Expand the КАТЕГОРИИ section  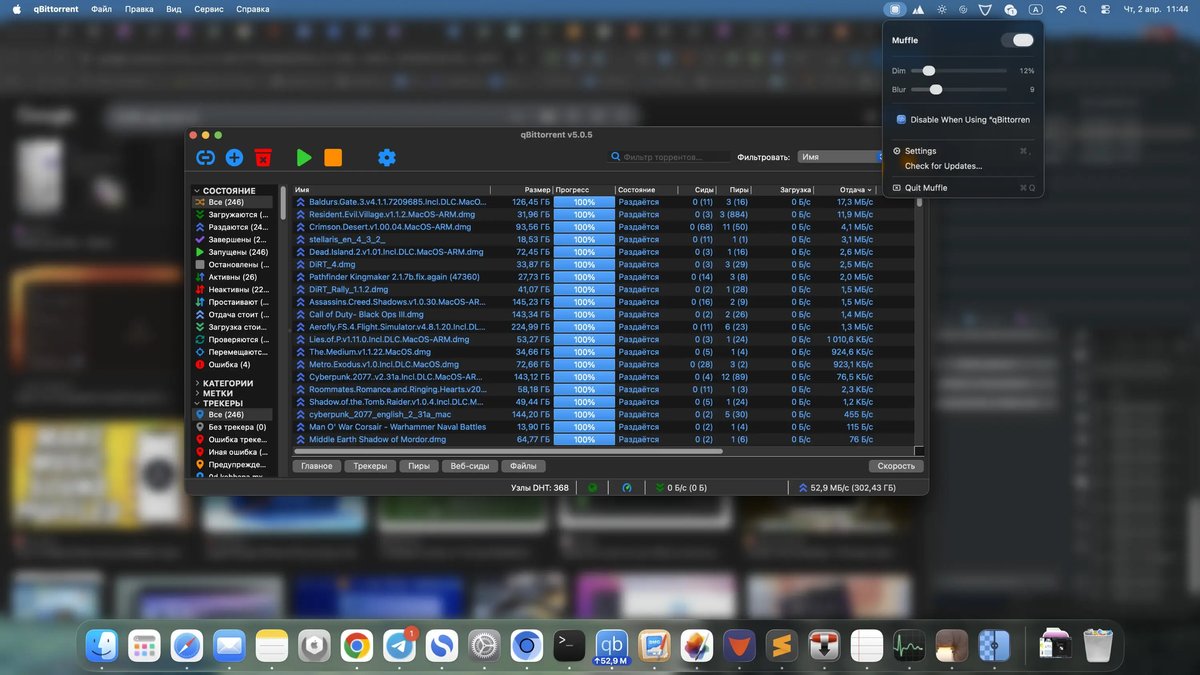pyautogui.click(x=199, y=382)
